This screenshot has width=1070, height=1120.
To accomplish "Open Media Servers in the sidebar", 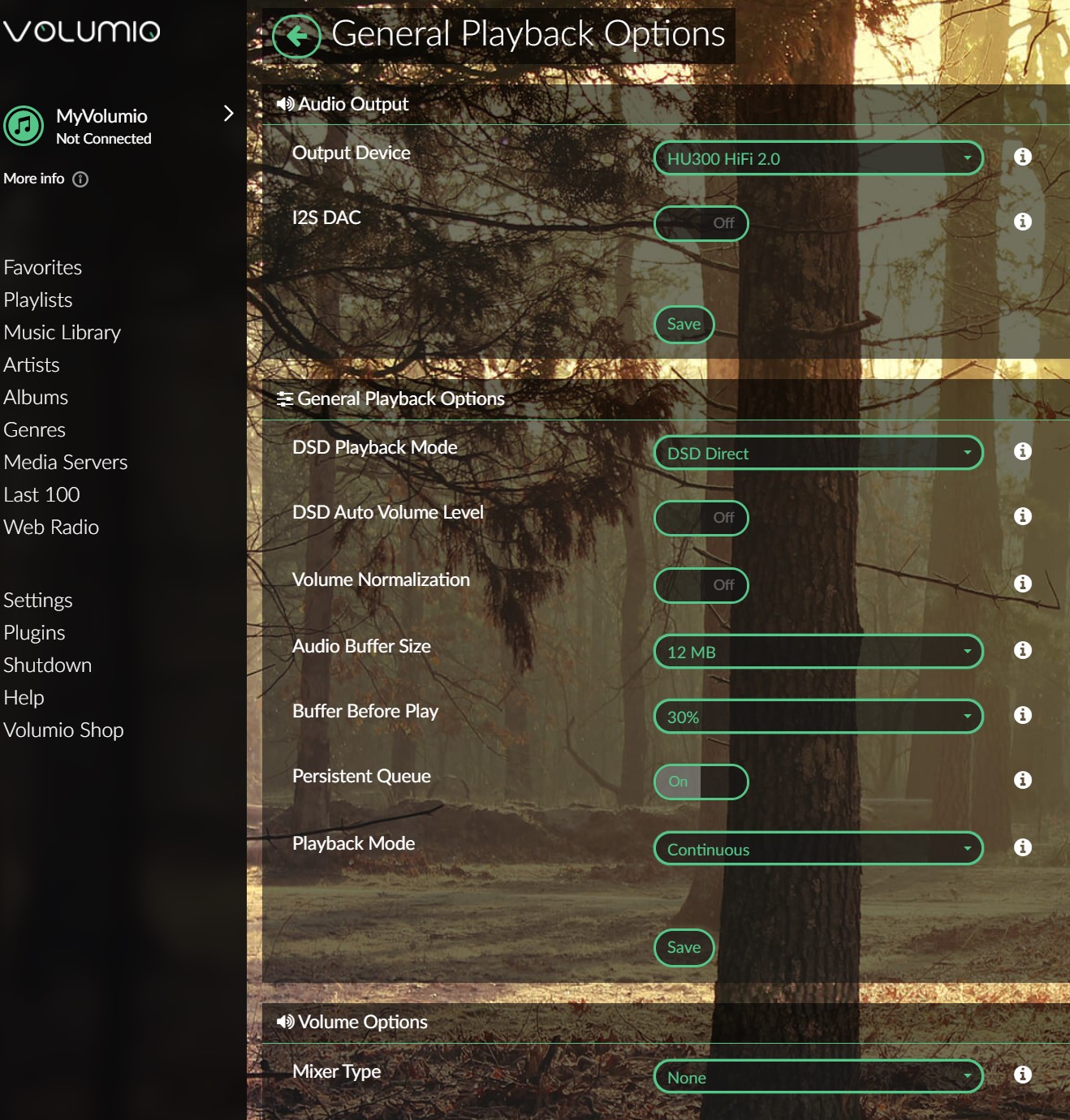I will pos(66,462).
